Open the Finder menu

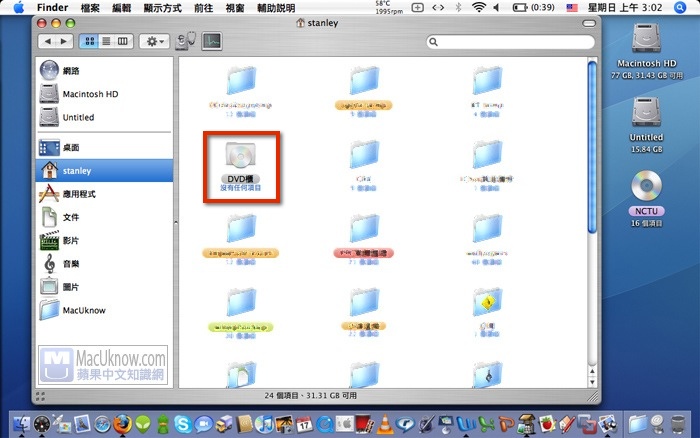click(52, 8)
